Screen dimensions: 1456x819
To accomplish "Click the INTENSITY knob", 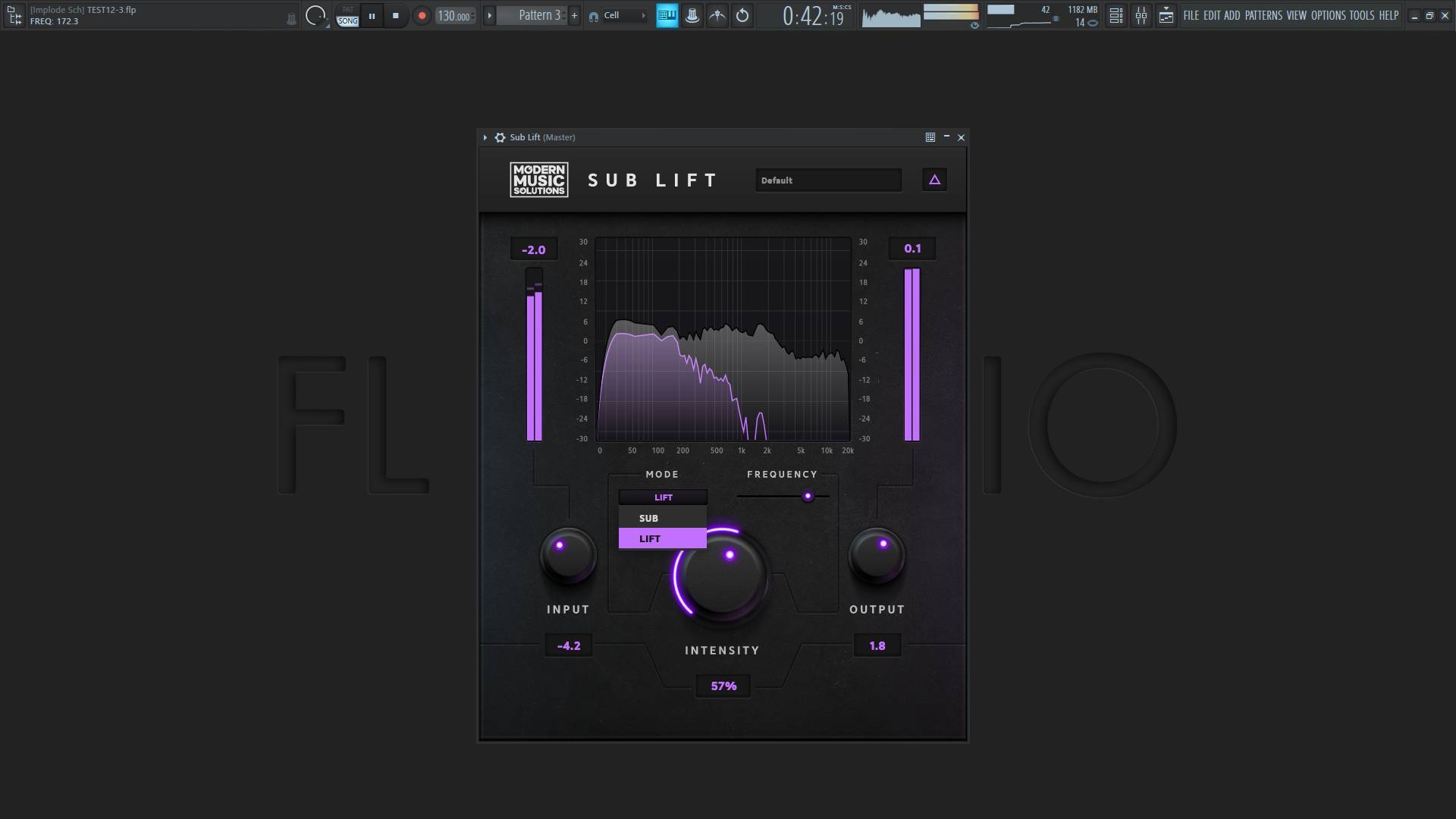I will 721,577.
